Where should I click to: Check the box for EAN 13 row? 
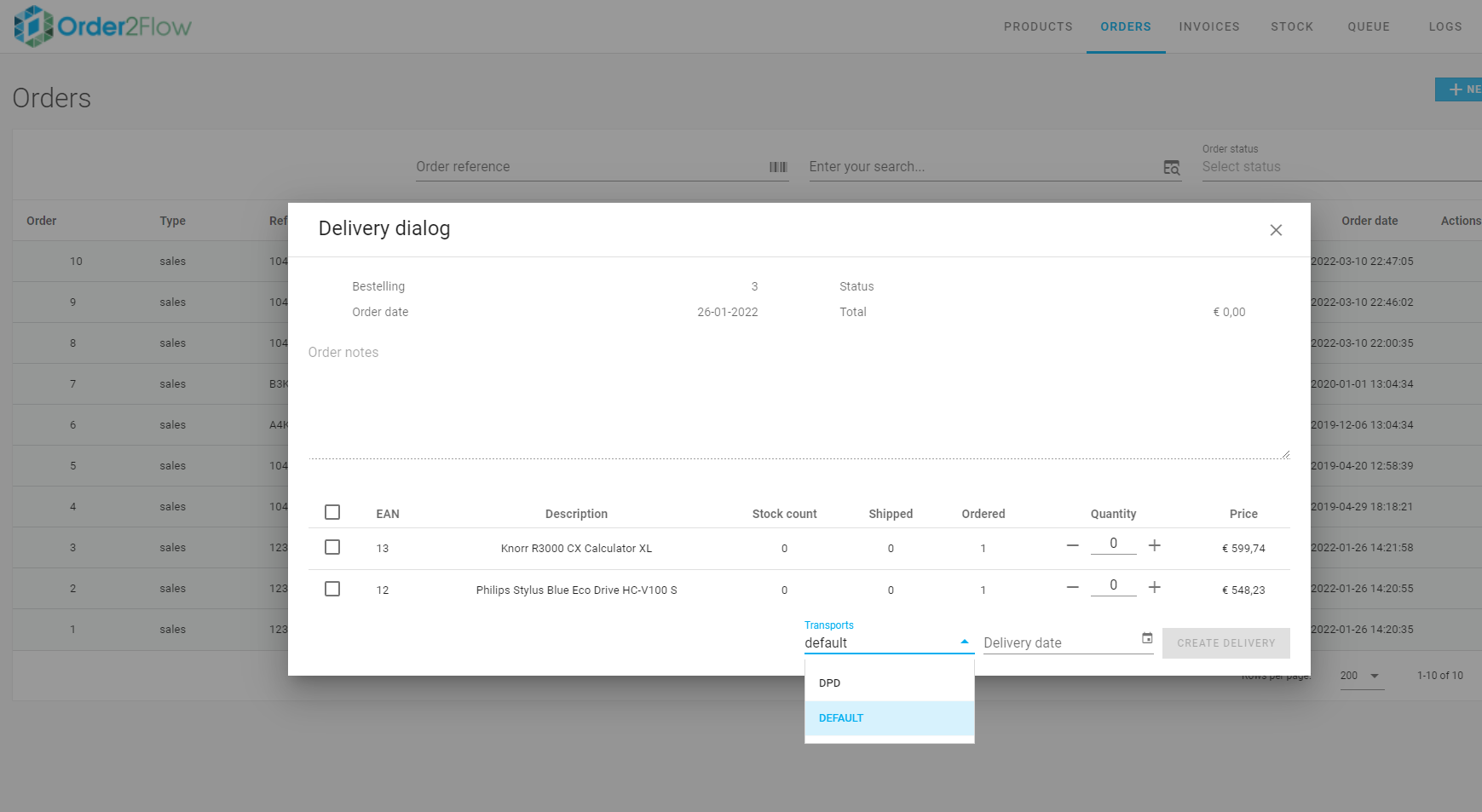(332, 547)
